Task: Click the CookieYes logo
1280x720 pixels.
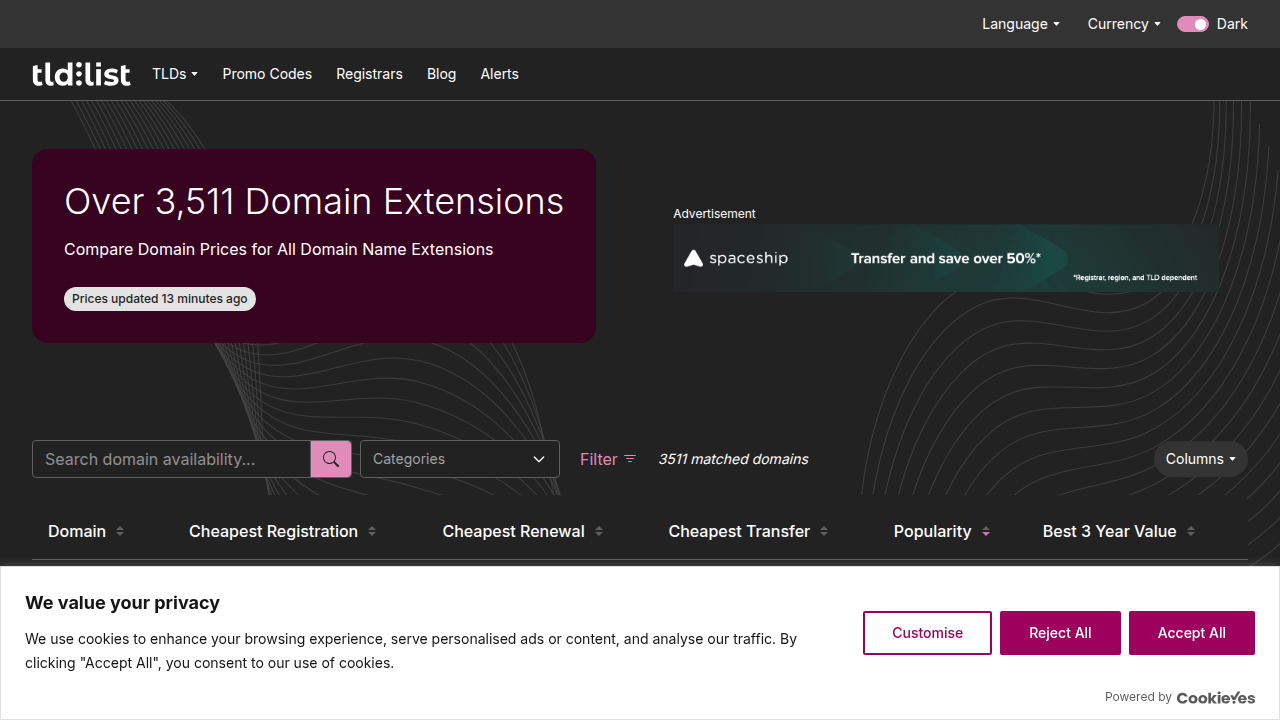Action: (x=1216, y=697)
